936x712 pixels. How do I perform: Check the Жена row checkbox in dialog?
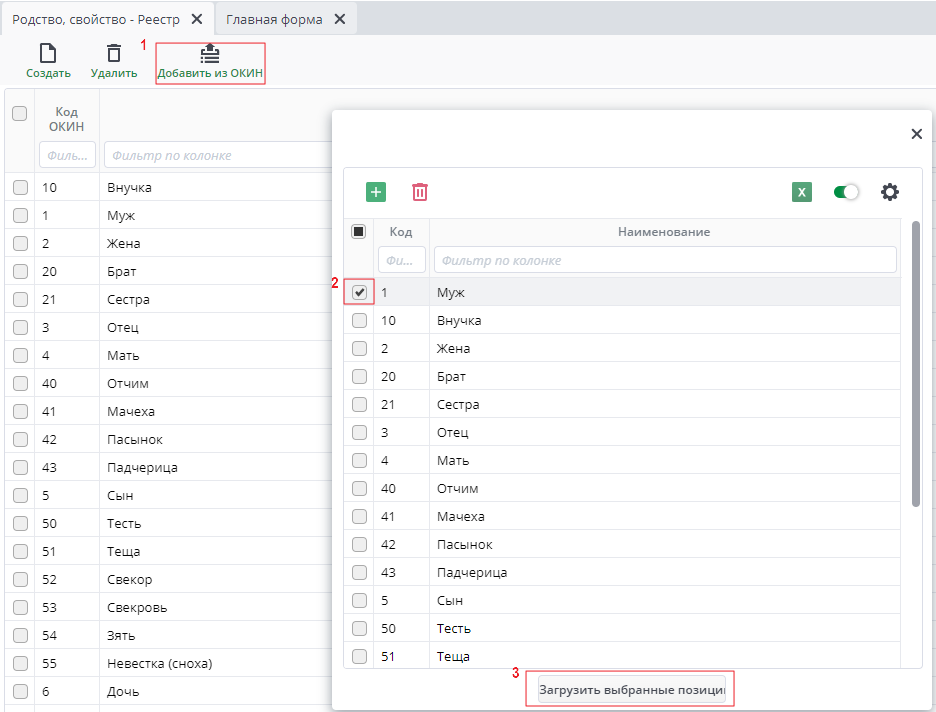coord(359,348)
